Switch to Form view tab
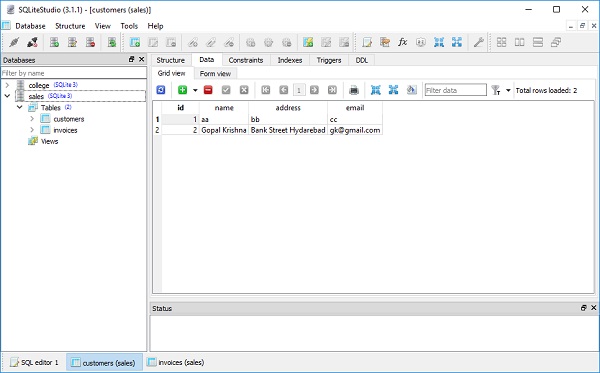The image size is (600, 373). click(x=215, y=73)
